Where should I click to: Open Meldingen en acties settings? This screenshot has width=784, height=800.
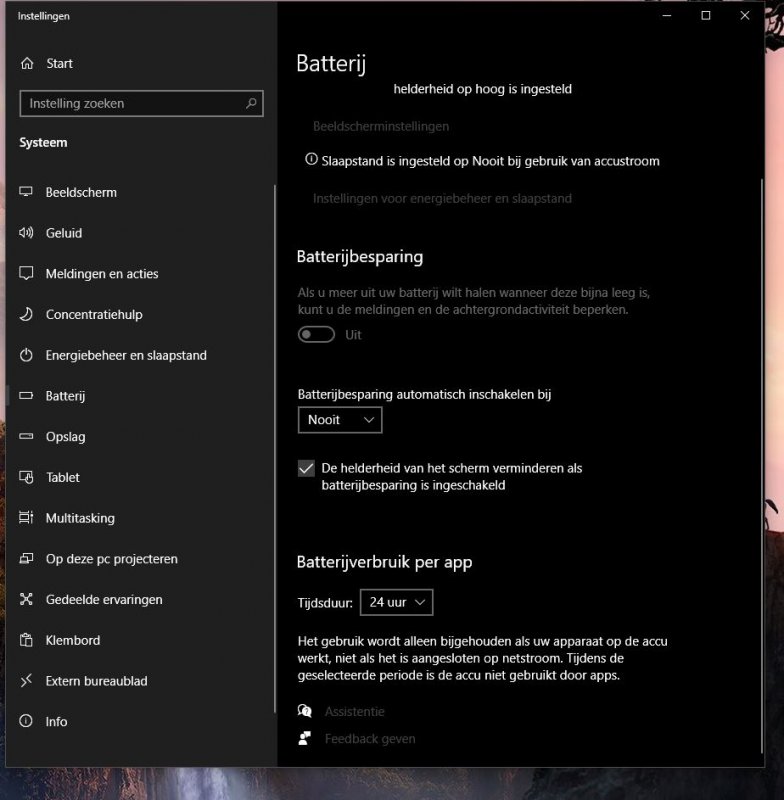point(102,274)
